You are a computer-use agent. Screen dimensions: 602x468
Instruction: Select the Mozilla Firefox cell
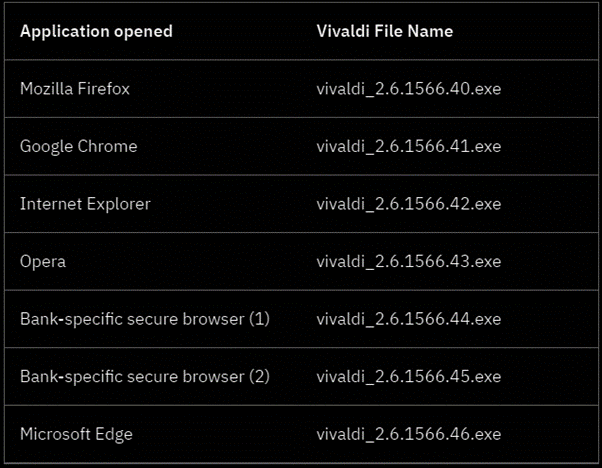[x=75, y=89]
